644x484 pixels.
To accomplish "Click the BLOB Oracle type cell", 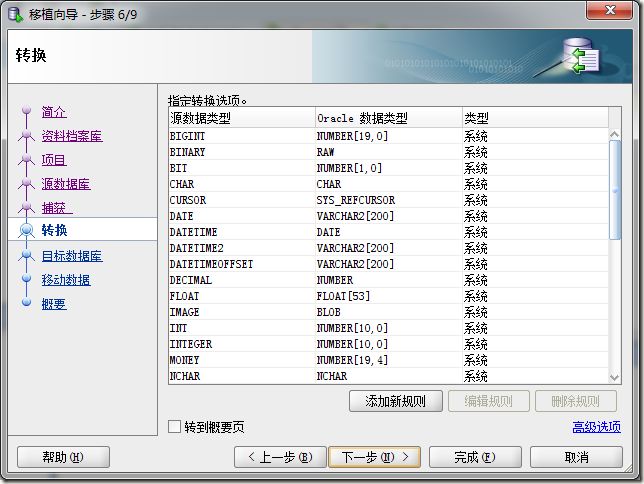I will 389,312.
